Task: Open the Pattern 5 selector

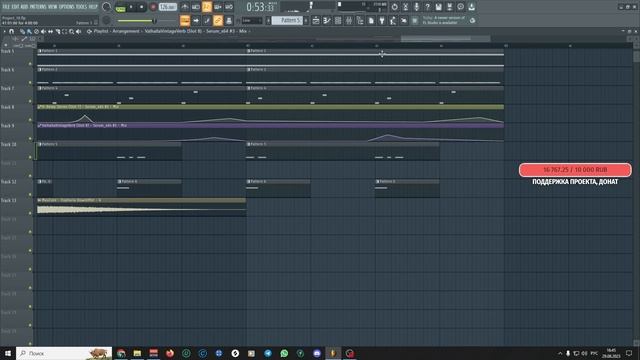Action: click(287, 20)
